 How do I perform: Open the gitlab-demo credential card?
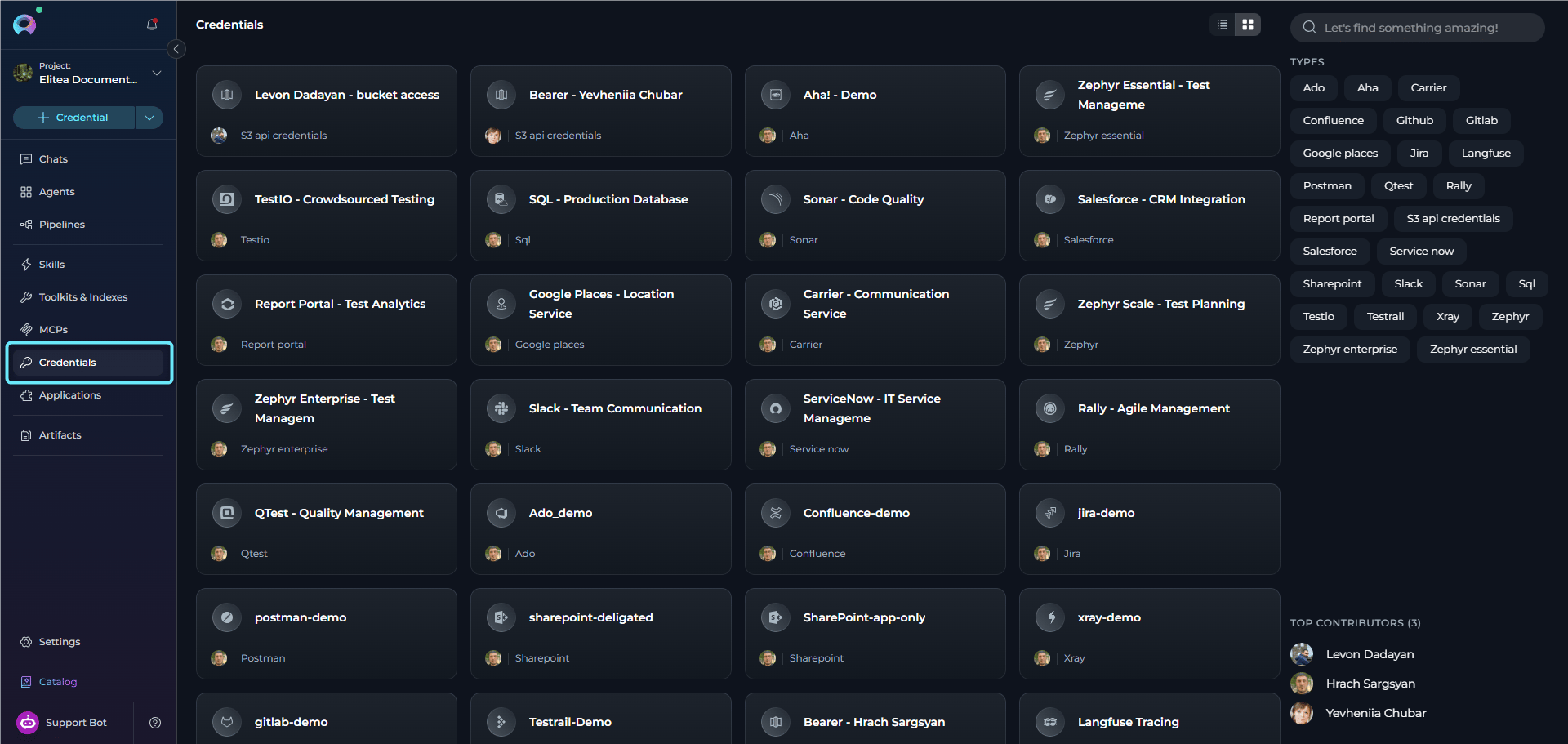click(x=327, y=719)
